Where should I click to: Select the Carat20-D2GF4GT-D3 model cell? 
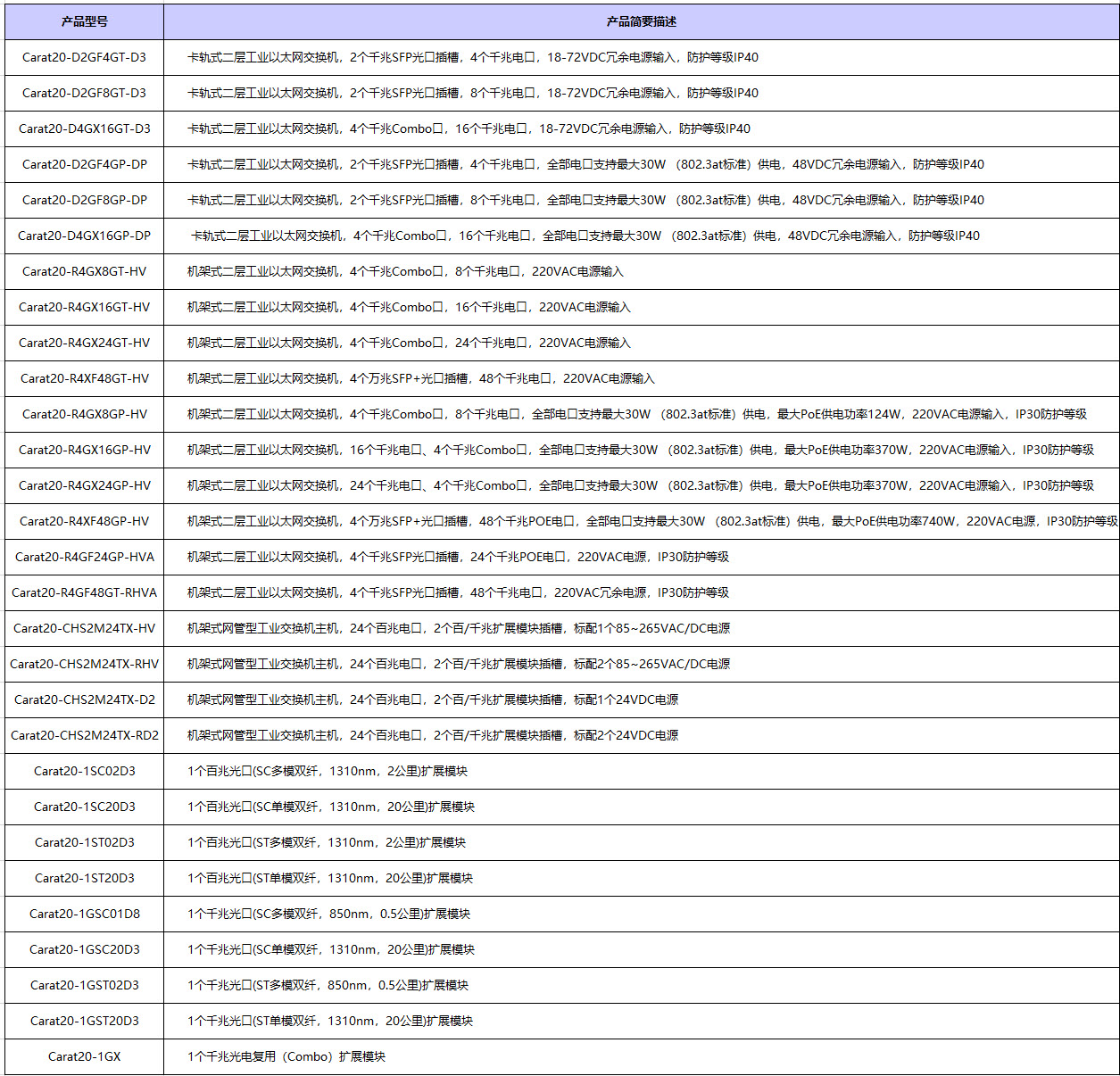click(x=85, y=57)
